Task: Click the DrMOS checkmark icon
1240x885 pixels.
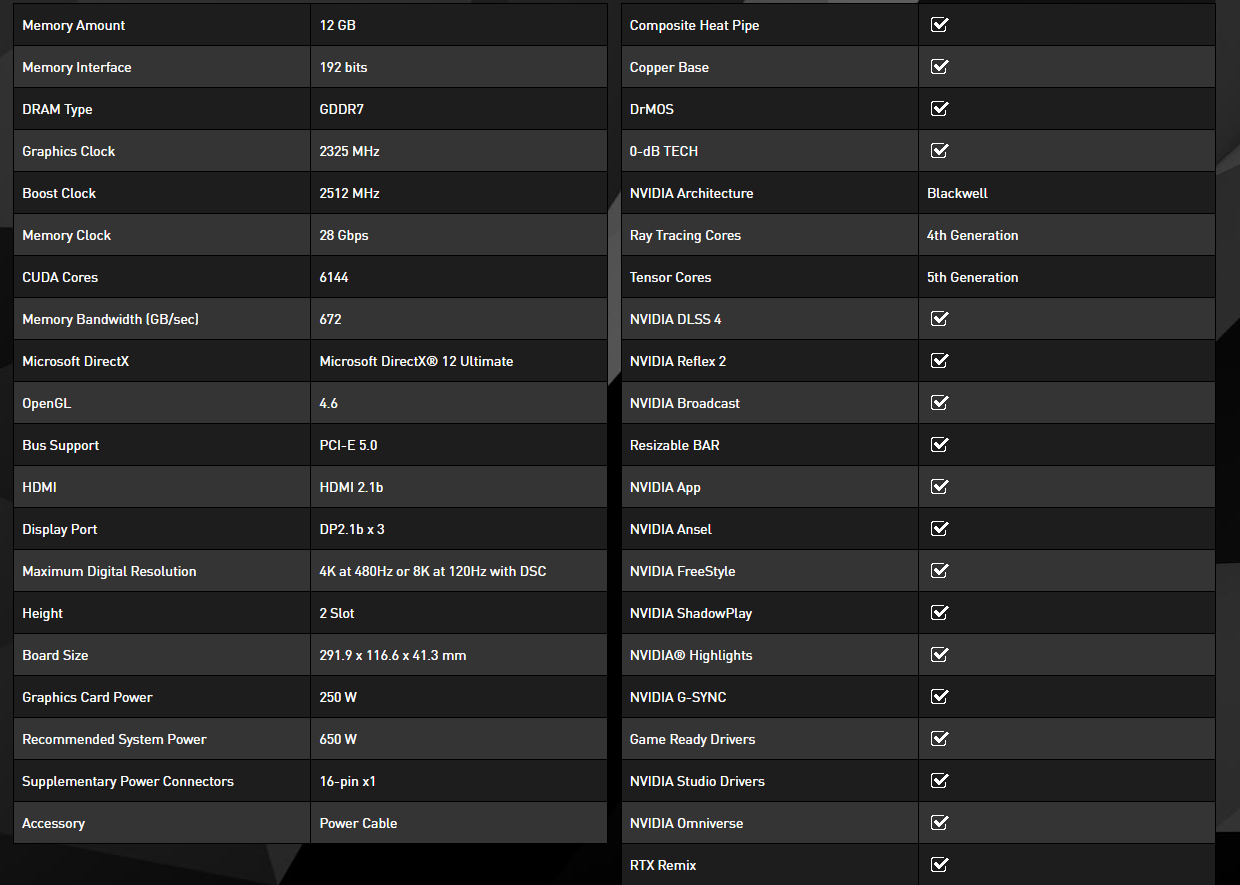Action: pos(939,109)
